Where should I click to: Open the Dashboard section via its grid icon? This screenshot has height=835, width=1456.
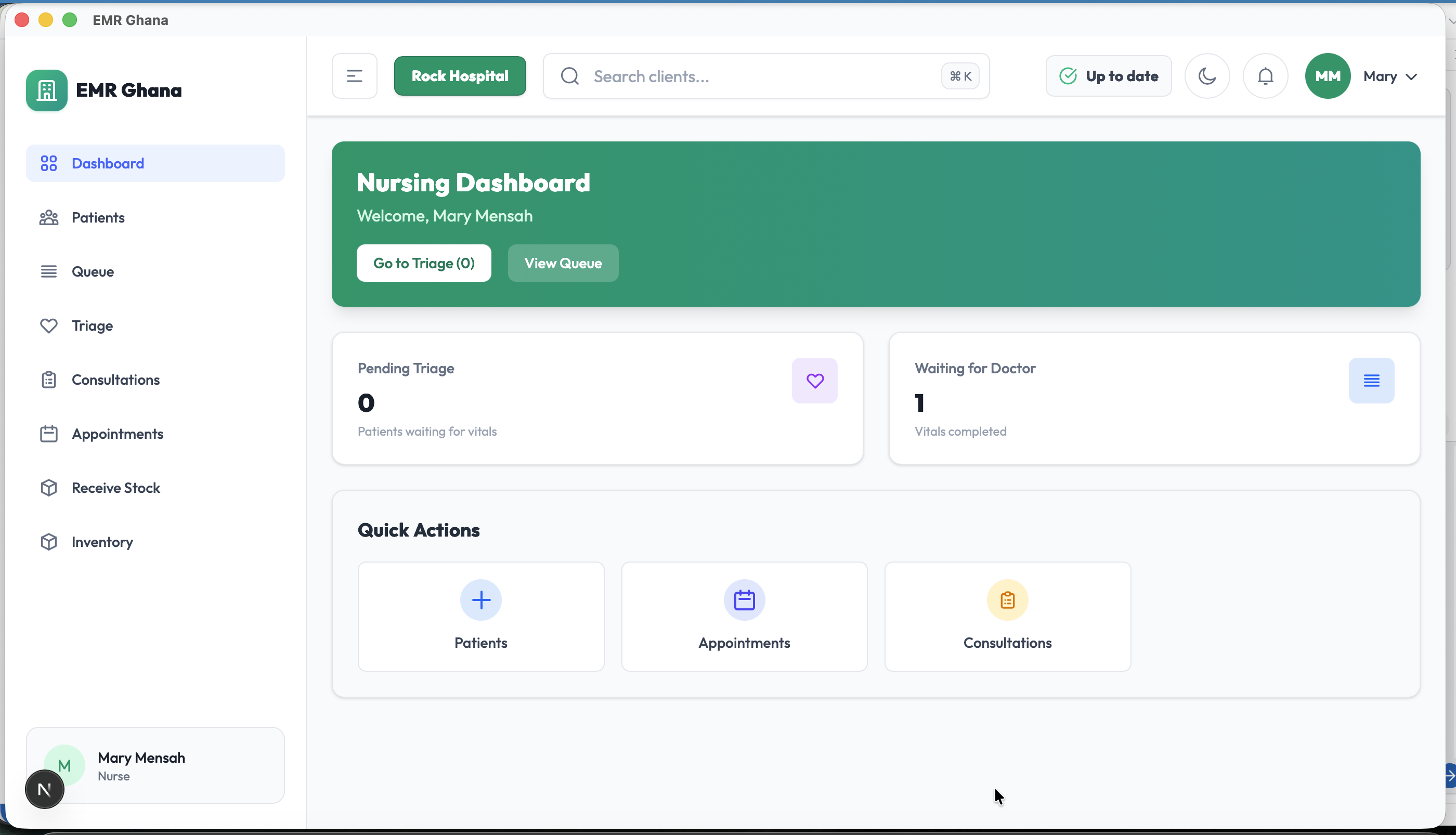[x=49, y=163]
